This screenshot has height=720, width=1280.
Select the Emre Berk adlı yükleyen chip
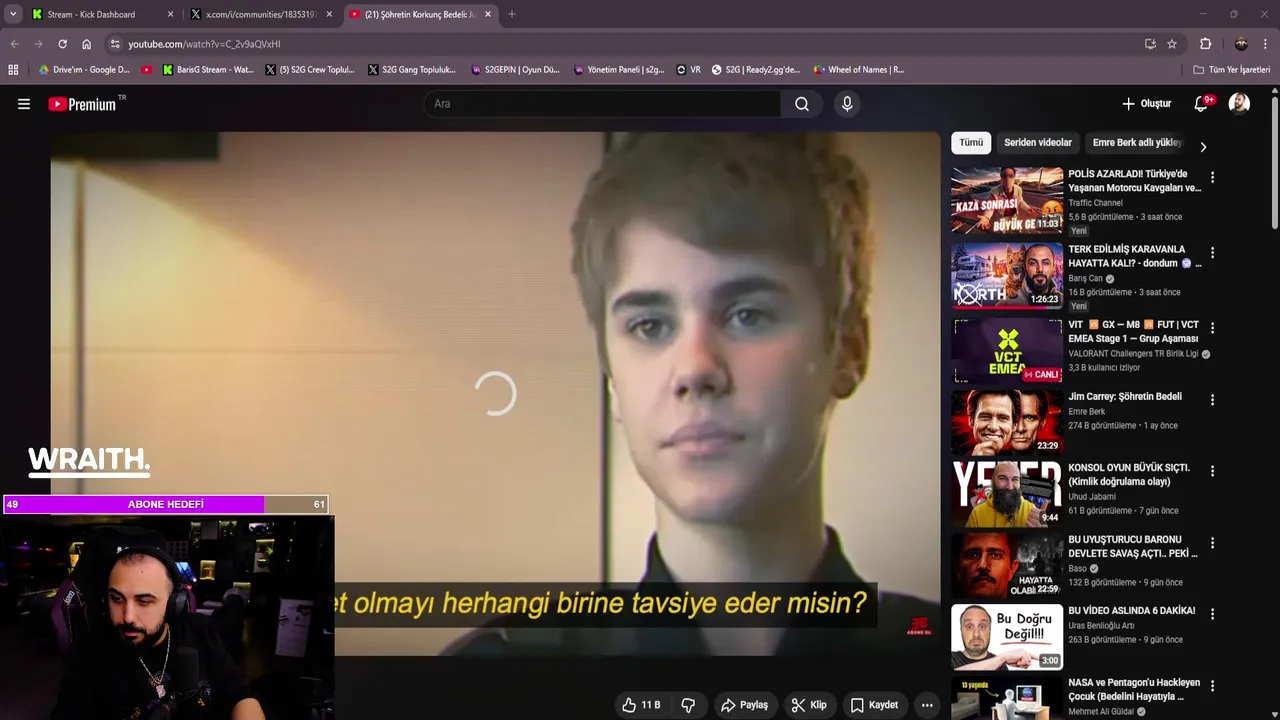click(x=1137, y=143)
